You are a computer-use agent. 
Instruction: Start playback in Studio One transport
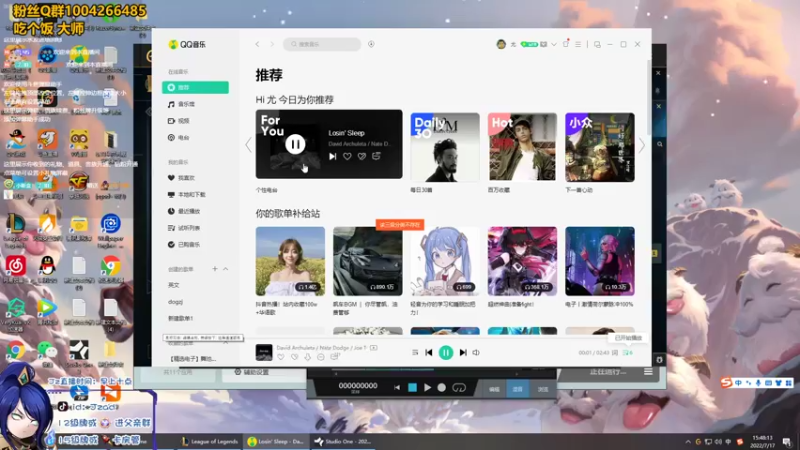click(428, 388)
